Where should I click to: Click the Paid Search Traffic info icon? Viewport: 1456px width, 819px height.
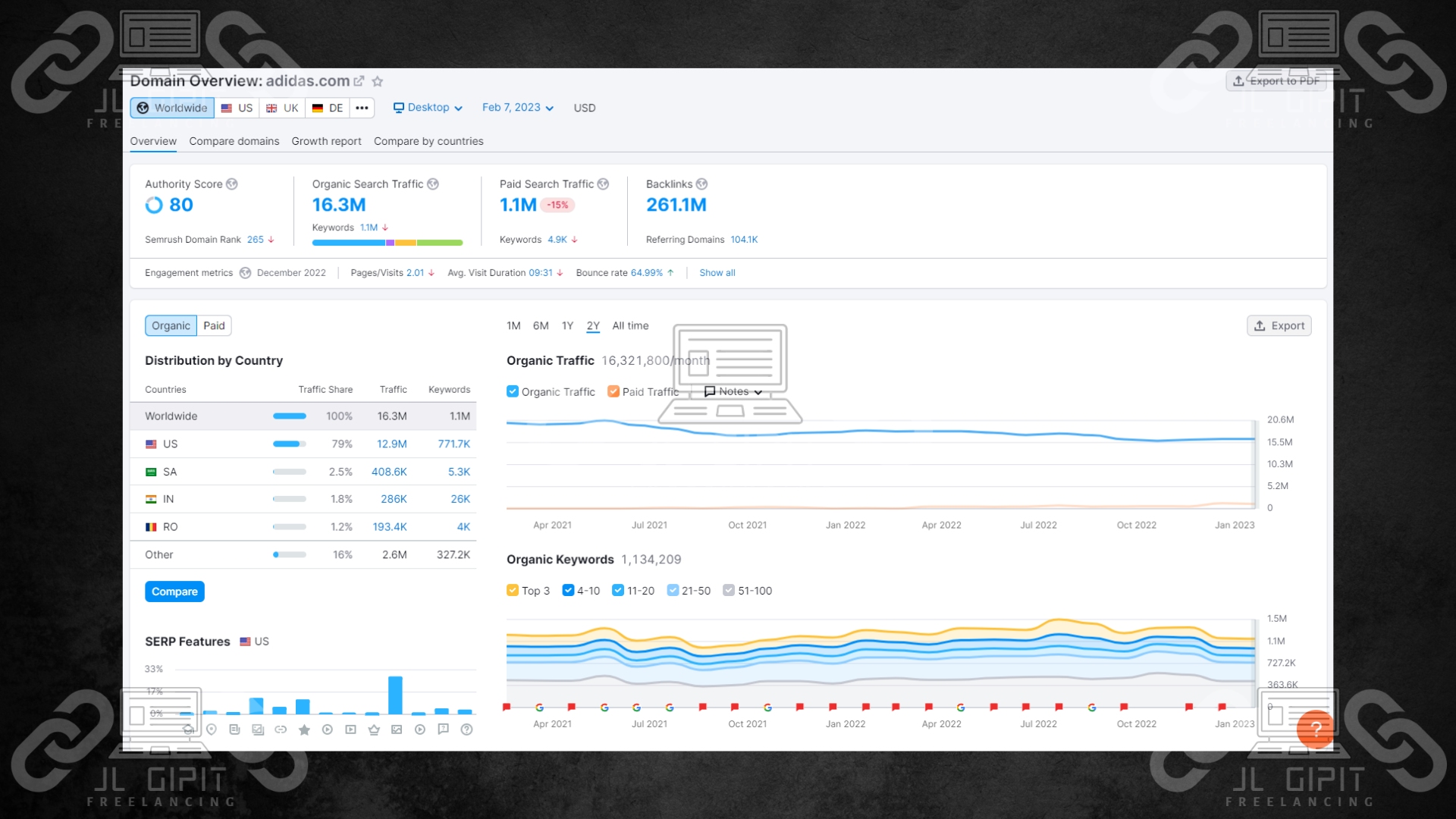603,184
